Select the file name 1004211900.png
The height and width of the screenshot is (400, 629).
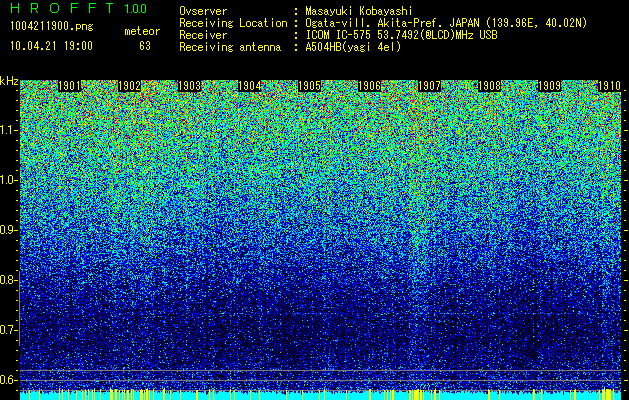coord(52,26)
